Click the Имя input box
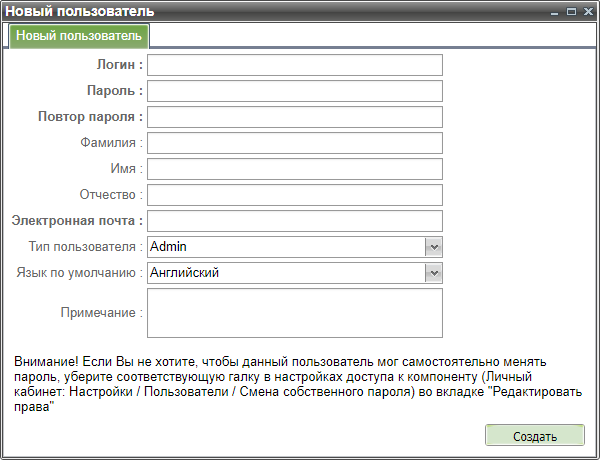Viewport: 600px width, 460px height. coord(294,169)
